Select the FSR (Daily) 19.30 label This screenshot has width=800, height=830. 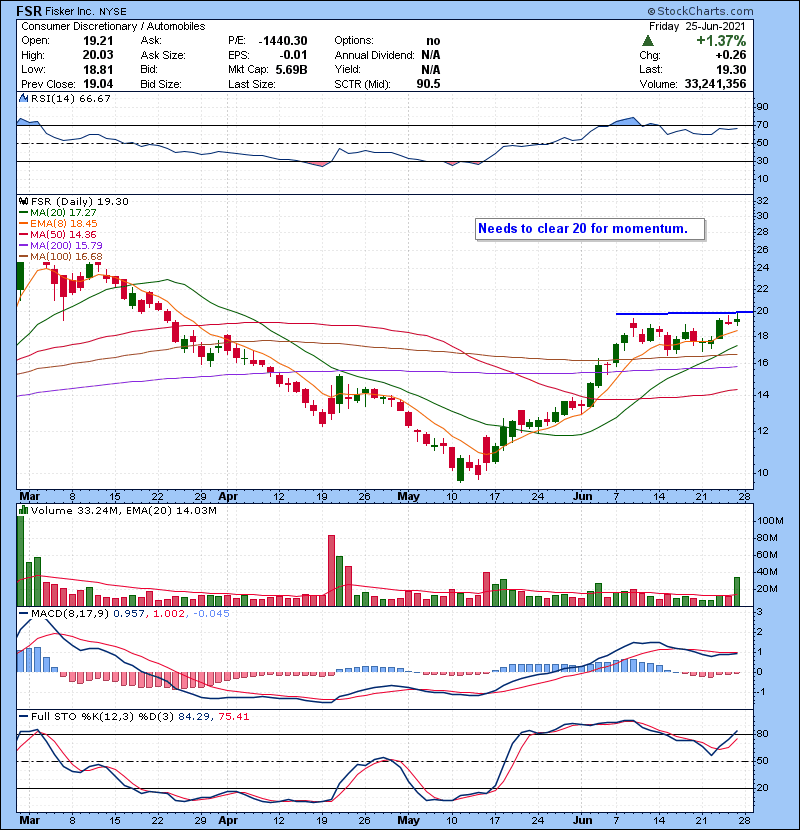(x=79, y=201)
